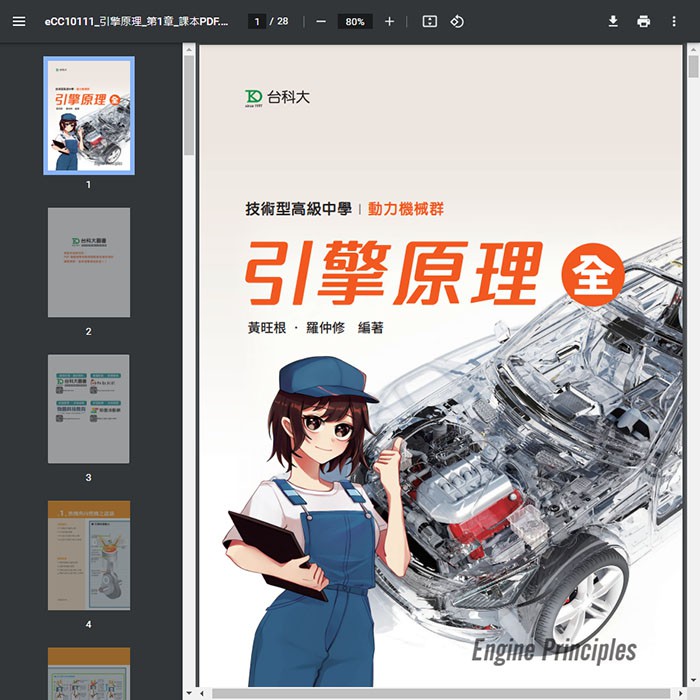Toggle the sidebar with hamburger menu icon

coord(19,21)
